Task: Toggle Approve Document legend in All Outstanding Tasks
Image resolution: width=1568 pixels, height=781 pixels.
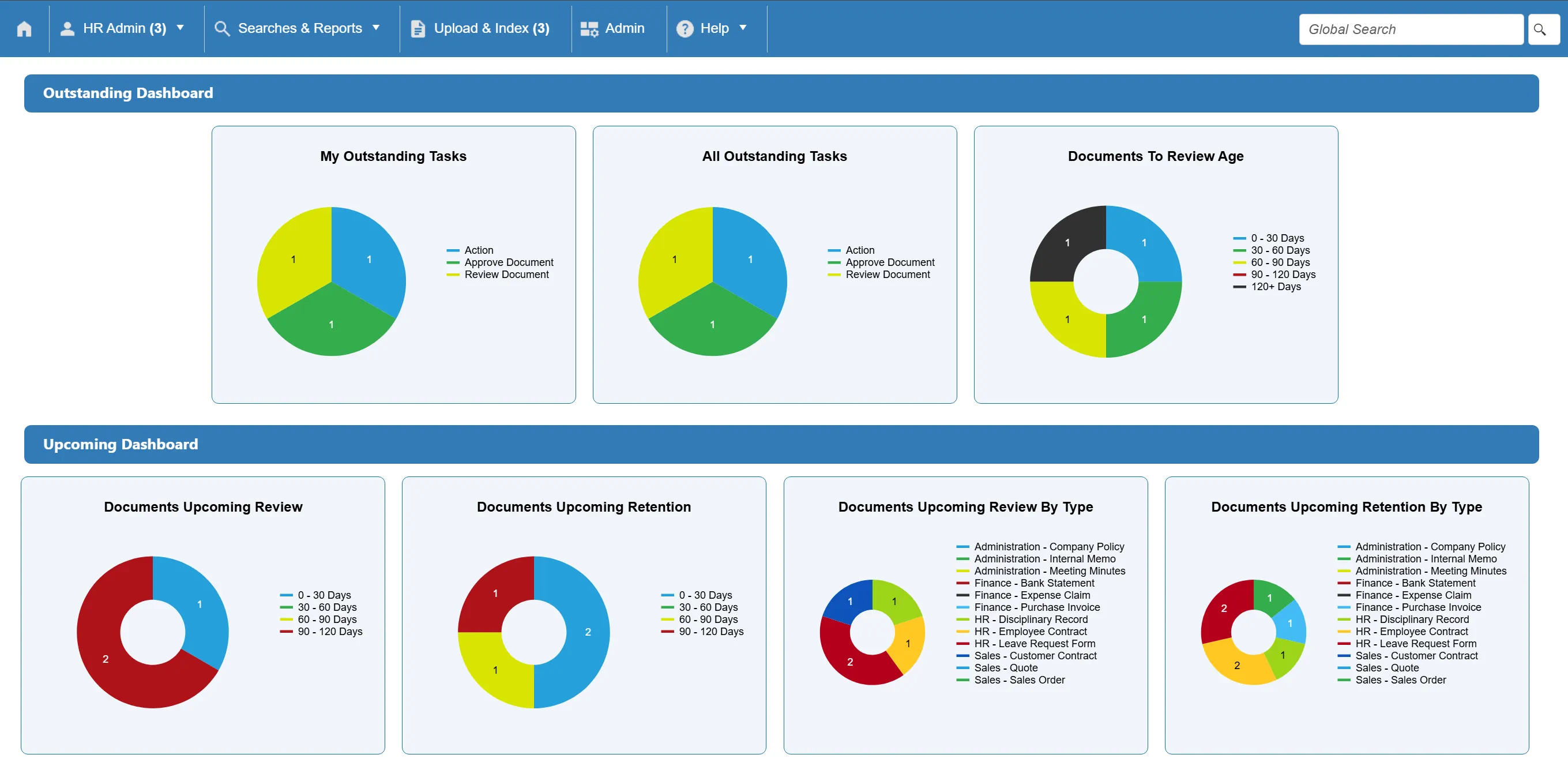Action: click(x=881, y=262)
